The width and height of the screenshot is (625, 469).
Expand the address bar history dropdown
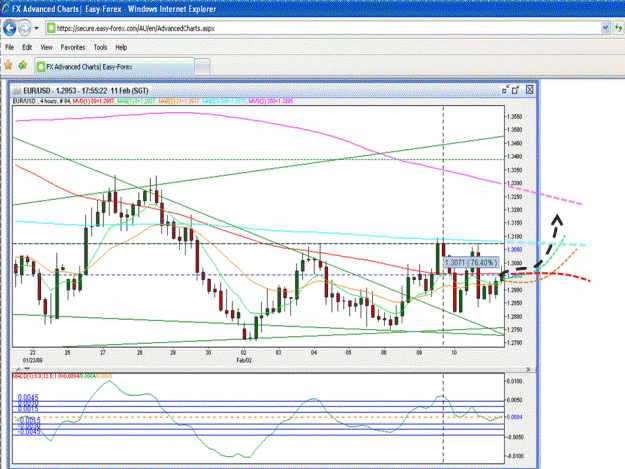pyautogui.click(x=605, y=28)
